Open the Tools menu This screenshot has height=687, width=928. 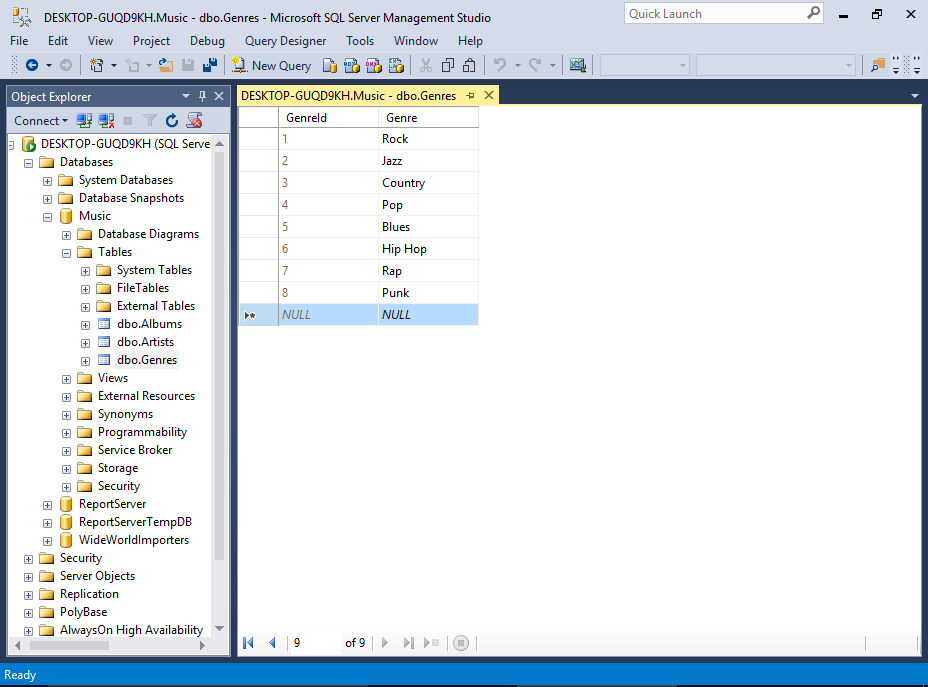(360, 41)
